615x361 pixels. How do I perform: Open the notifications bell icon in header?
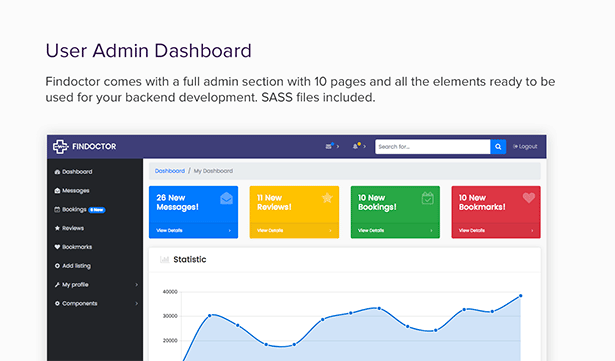(356, 146)
